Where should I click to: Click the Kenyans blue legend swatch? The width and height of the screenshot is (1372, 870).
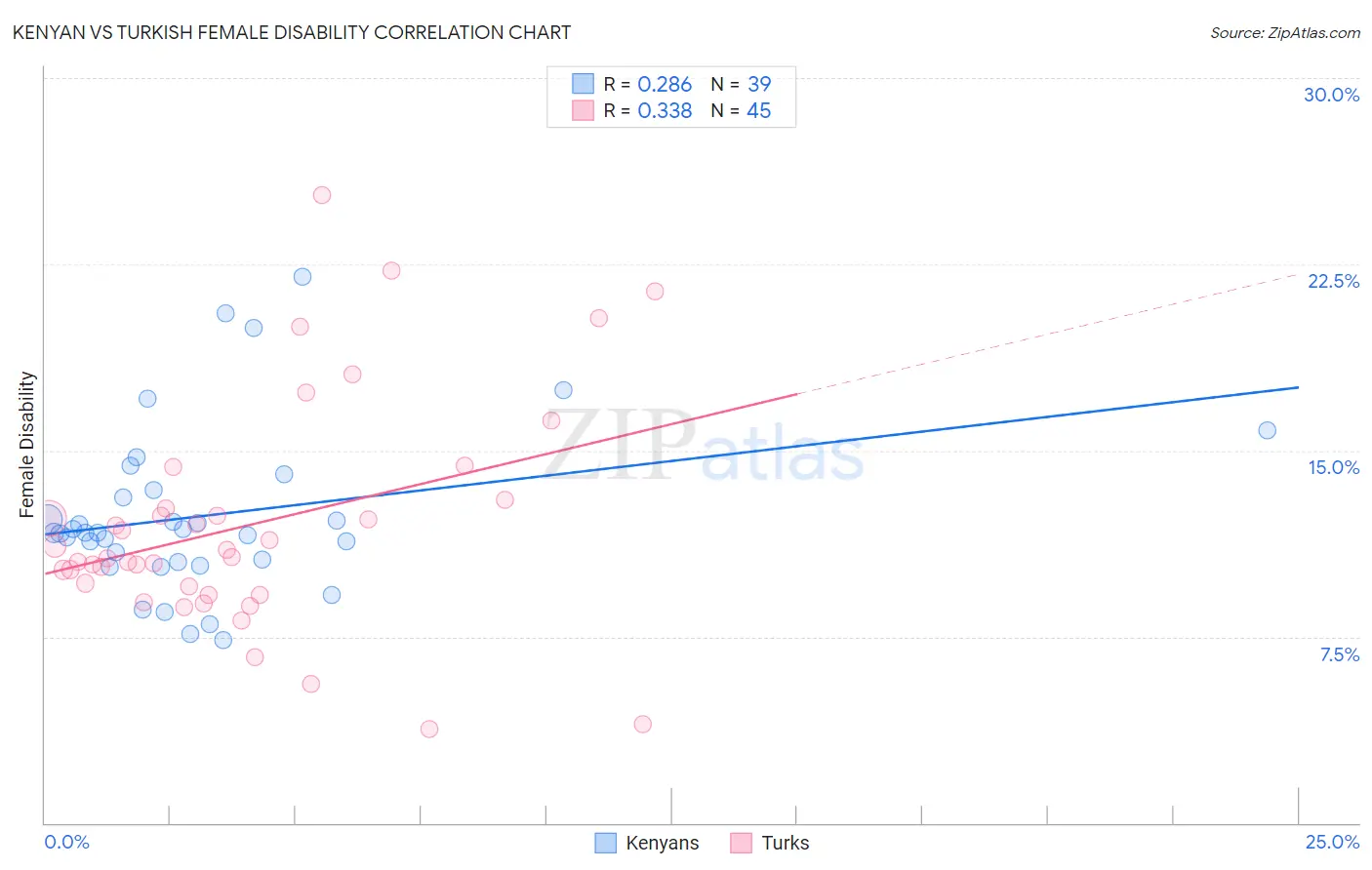click(x=605, y=843)
